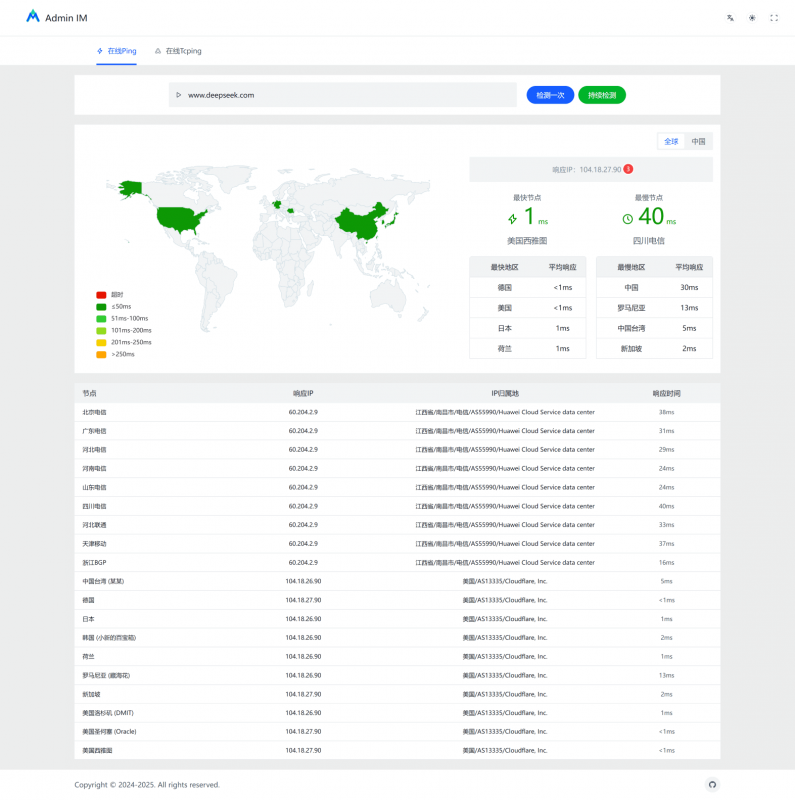Toggle the 超时 red legend entry
795x800 pixels.
tap(110, 294)
